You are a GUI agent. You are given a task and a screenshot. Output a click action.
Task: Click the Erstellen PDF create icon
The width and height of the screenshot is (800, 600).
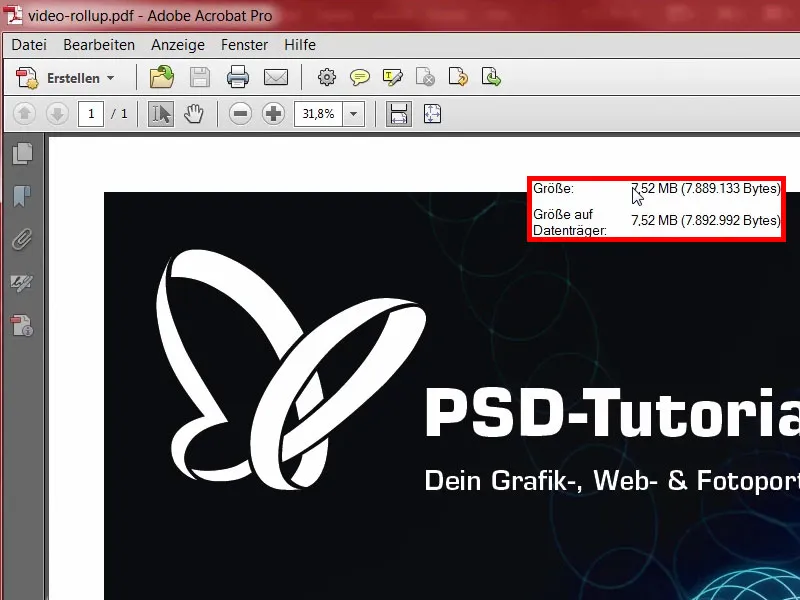click(27, 78)
